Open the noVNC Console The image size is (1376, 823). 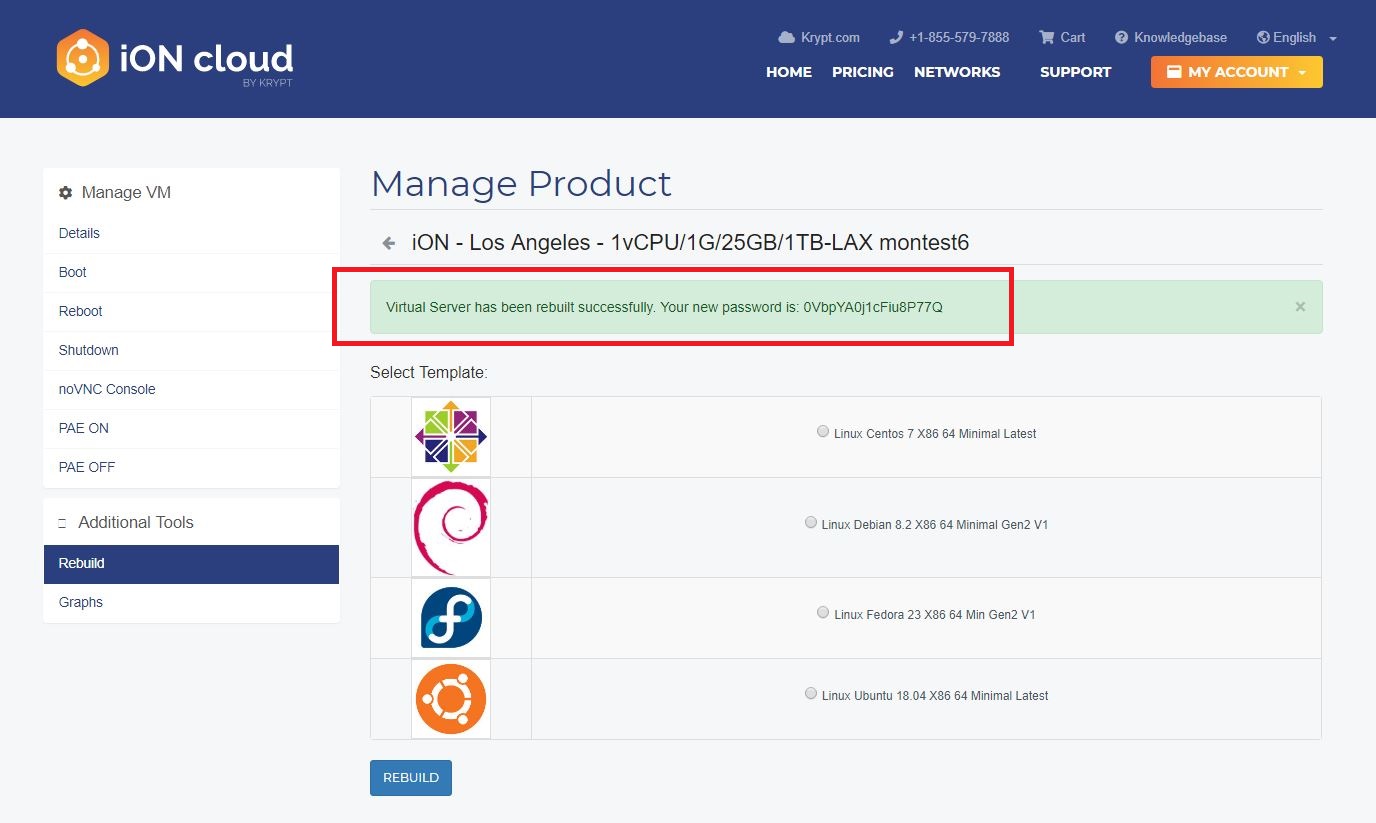point(191,389)
